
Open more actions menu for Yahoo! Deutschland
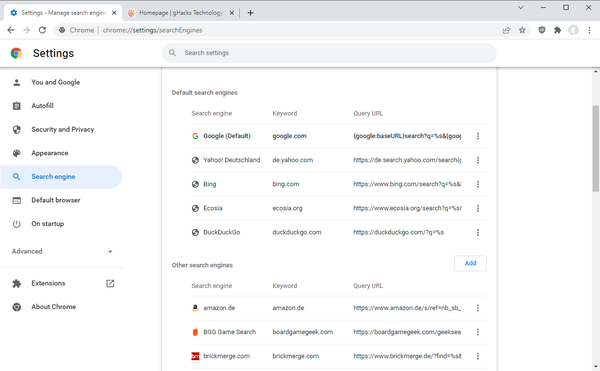tap(478, 160)
